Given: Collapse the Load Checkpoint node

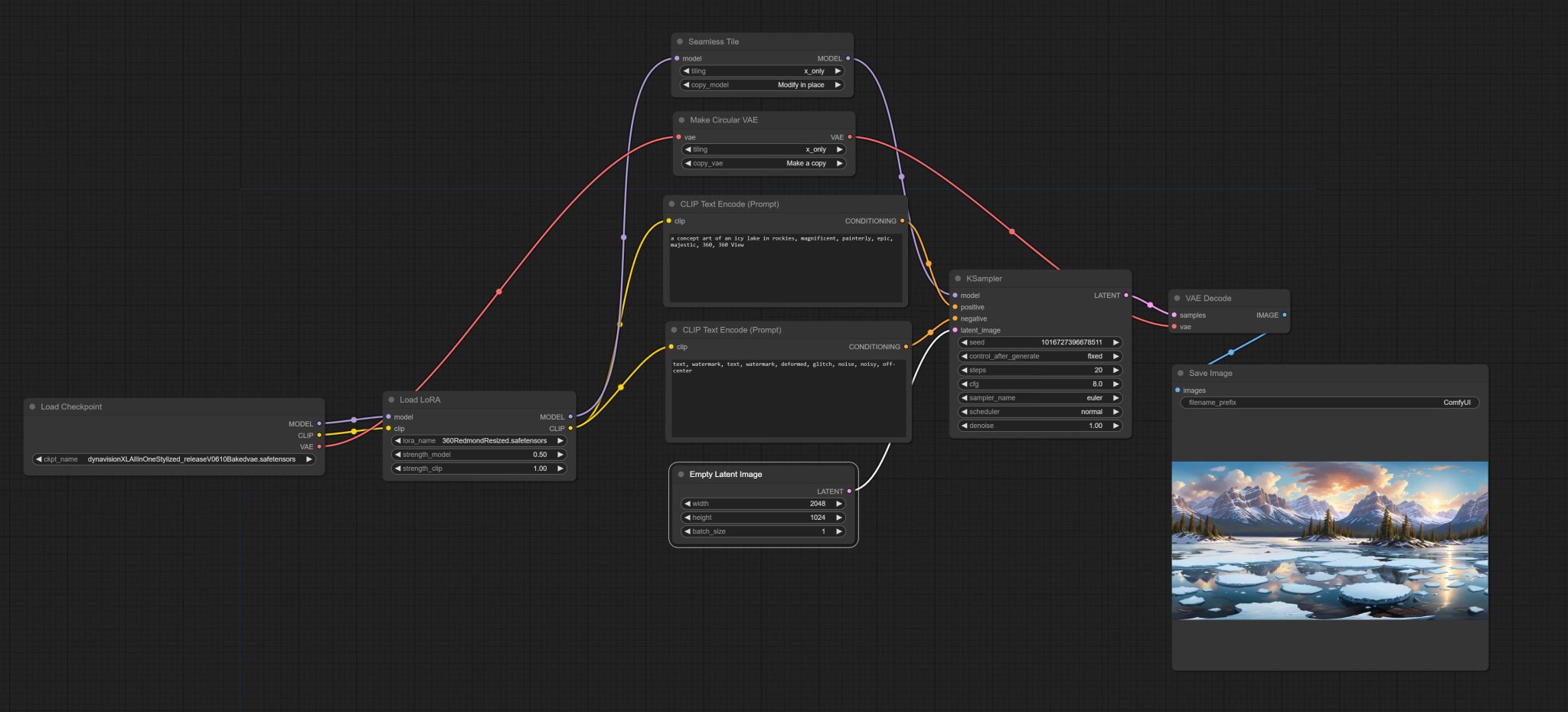Looking at the screenshot, I should click(x=31, y=407).
